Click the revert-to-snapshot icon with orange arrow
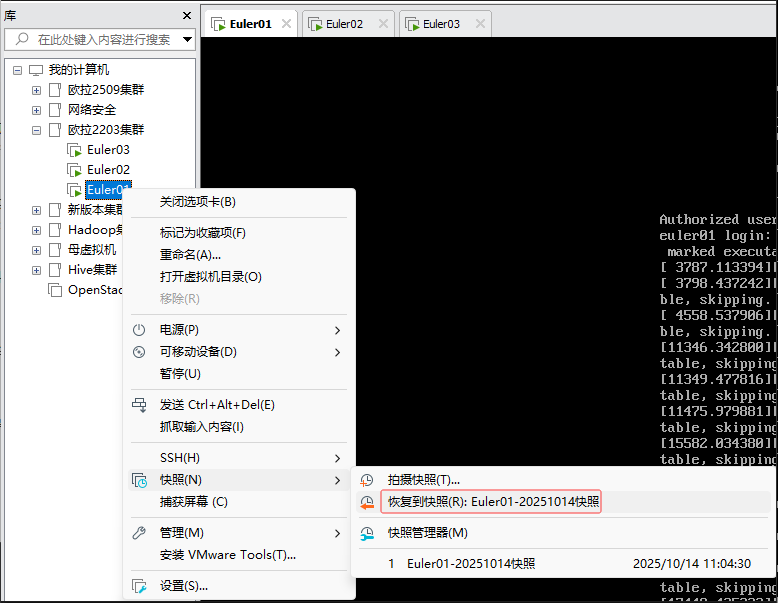The width and height of the screenshot is (778, 603). [x=367, y=502]
